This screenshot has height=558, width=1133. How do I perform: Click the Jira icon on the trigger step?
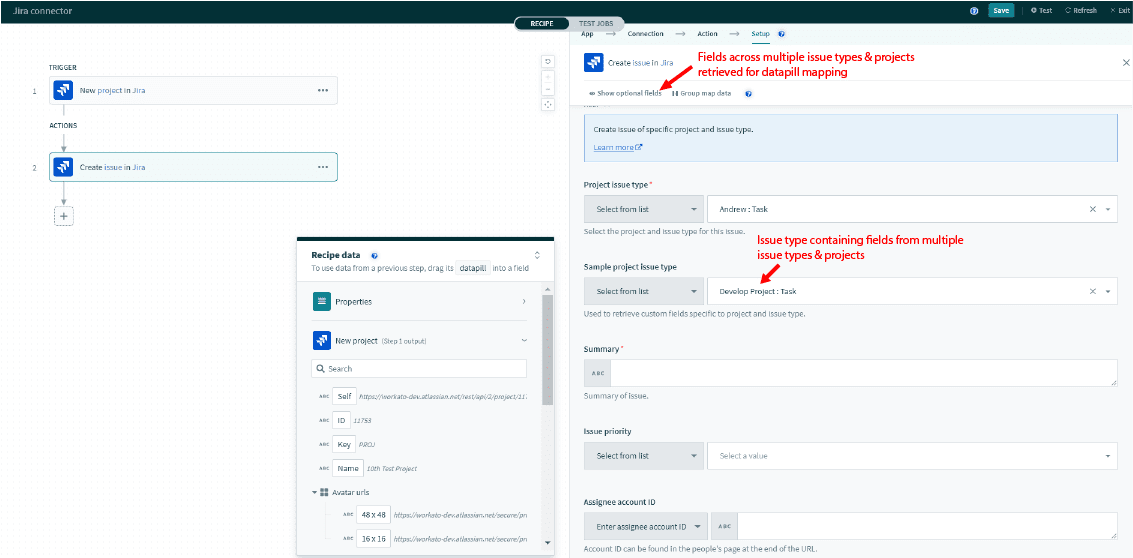tap(64, 90)
